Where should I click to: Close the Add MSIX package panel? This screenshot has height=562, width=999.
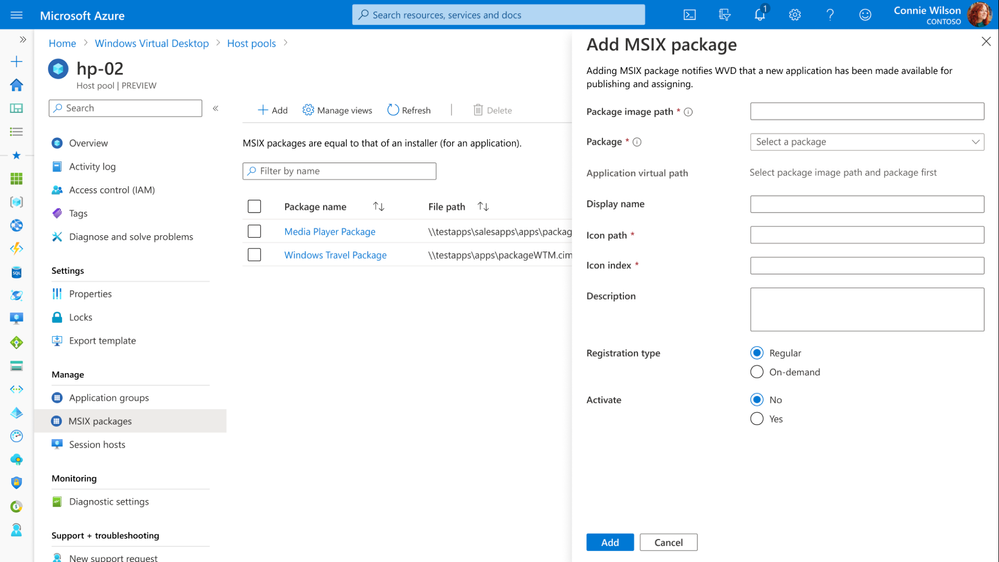click(x=986, y=41)
